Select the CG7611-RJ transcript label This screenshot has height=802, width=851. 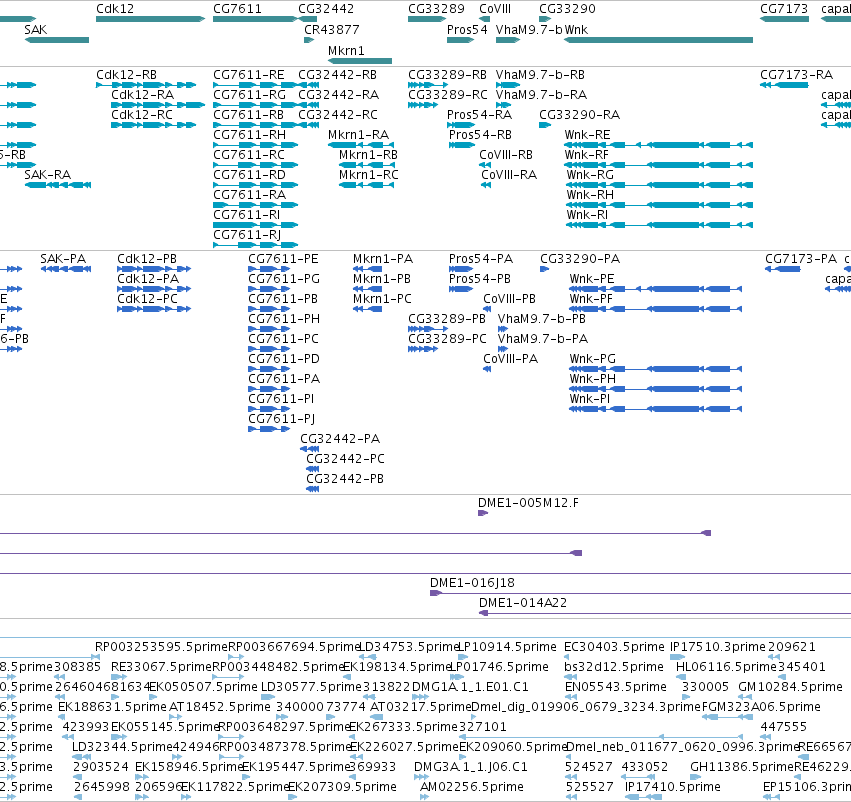coord(247,234)
